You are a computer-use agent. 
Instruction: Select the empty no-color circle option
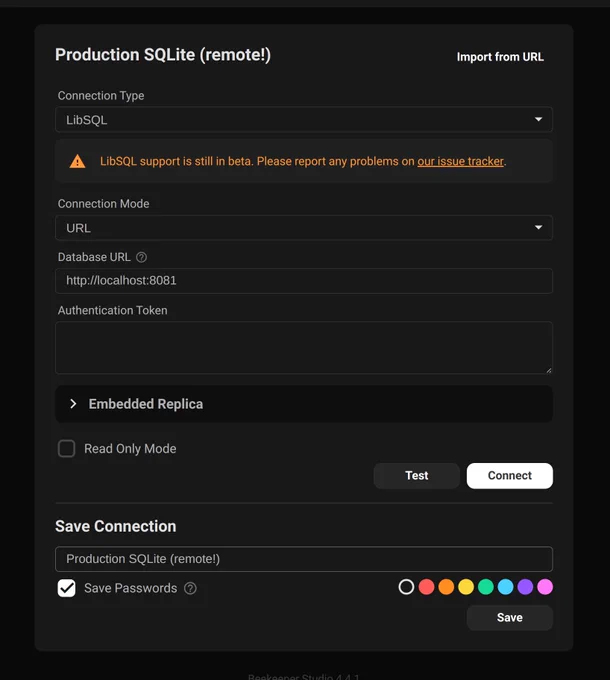pyautogui.click(x=406, y=587)
